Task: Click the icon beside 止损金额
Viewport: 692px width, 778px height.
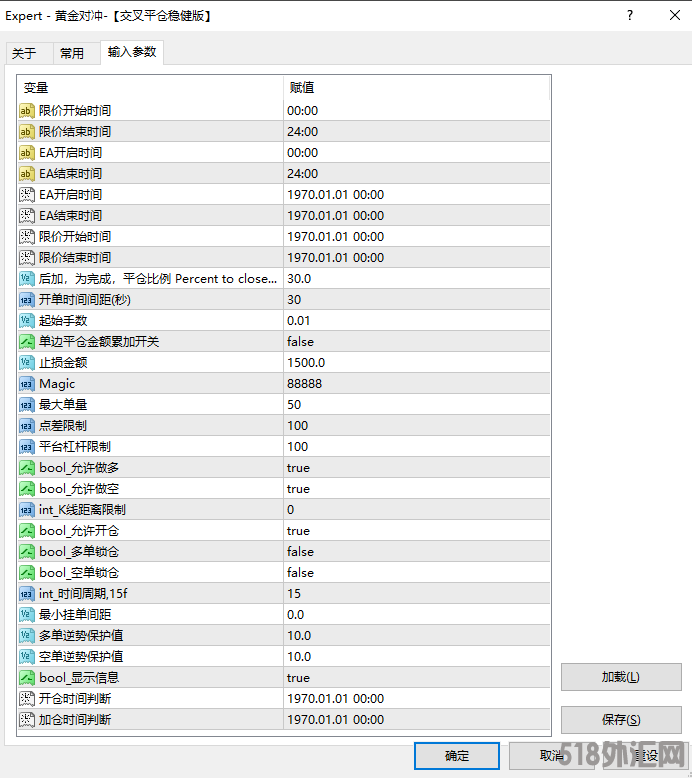Action: [28, 363]
